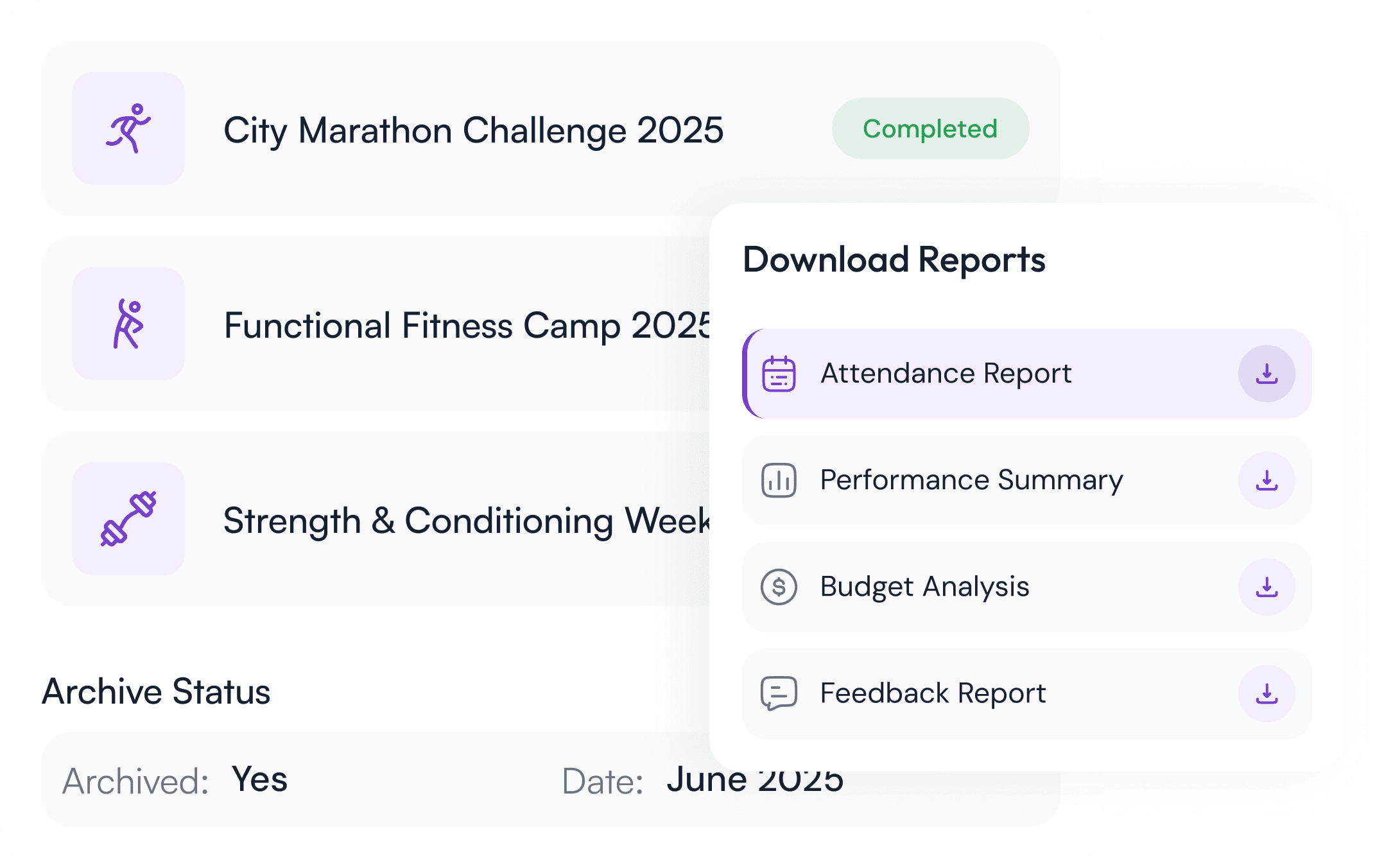This screenshot has height=868, width=1384.
Task: Click the dumbbell icon for Strength & Conditioning
Action: [128, 519]
